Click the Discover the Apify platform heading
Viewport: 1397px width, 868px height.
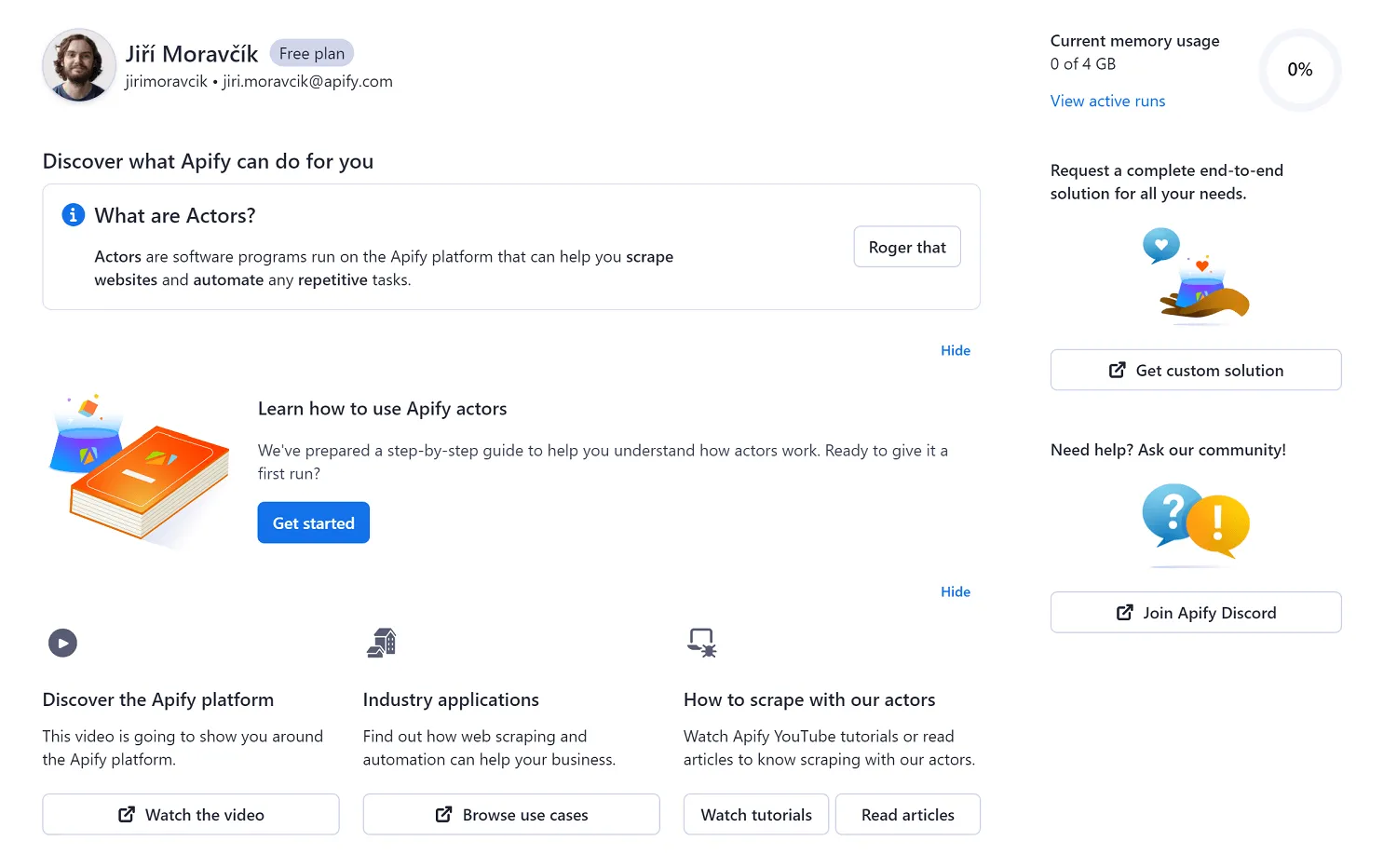pyautogui.click(x=158, y=699)
